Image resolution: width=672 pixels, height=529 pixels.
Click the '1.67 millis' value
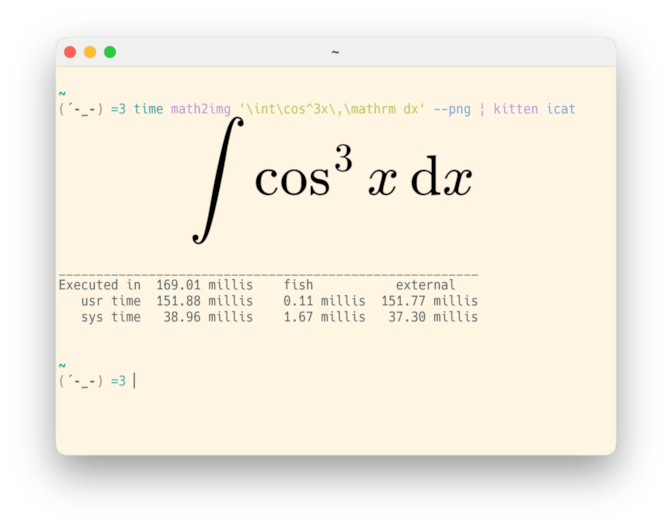coord(324,317)
